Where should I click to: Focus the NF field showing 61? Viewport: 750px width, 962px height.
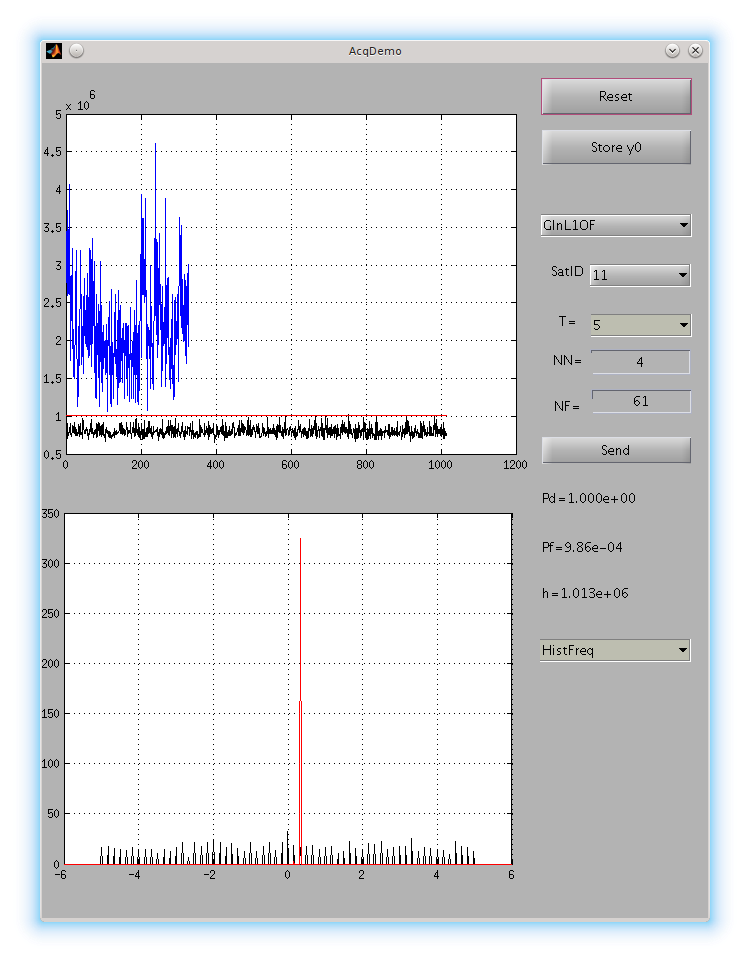point(640,401)
